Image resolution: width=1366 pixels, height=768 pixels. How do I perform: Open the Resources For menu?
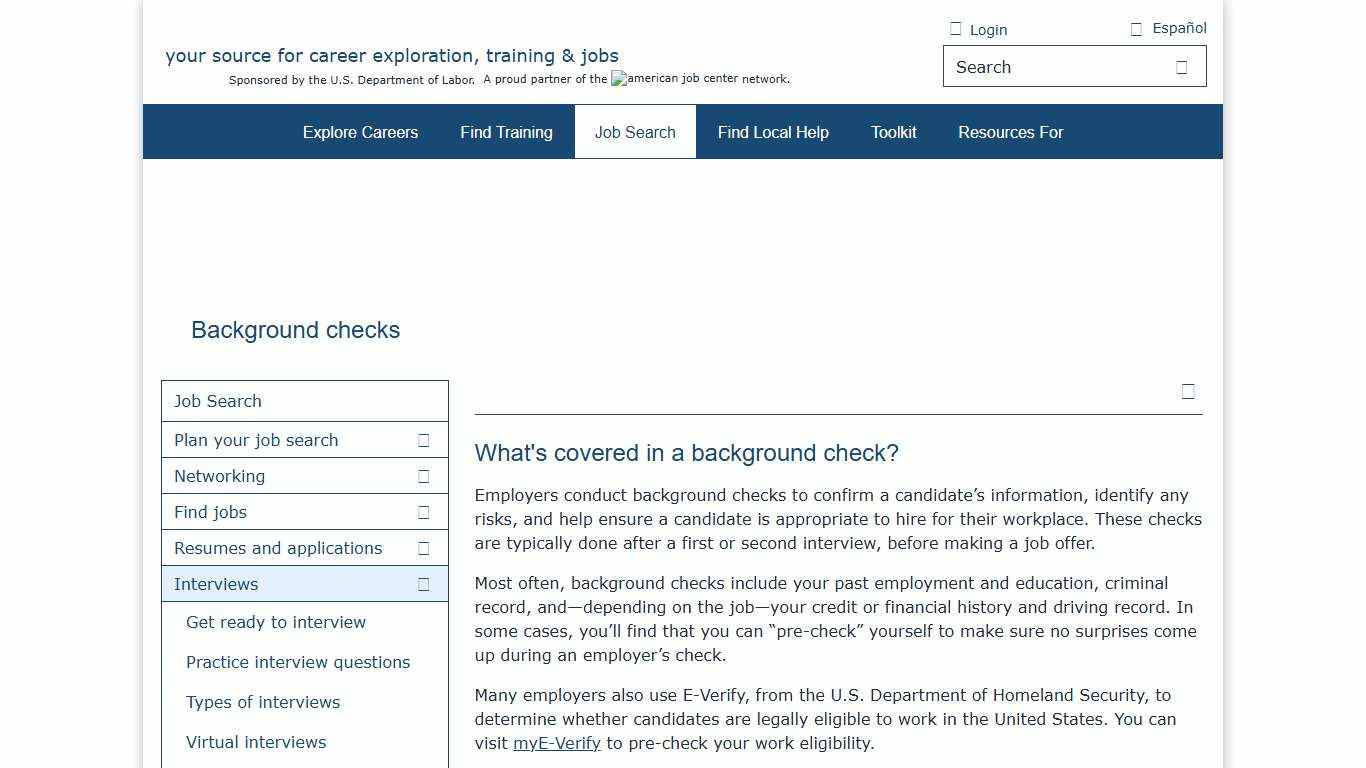(1011, 132)
